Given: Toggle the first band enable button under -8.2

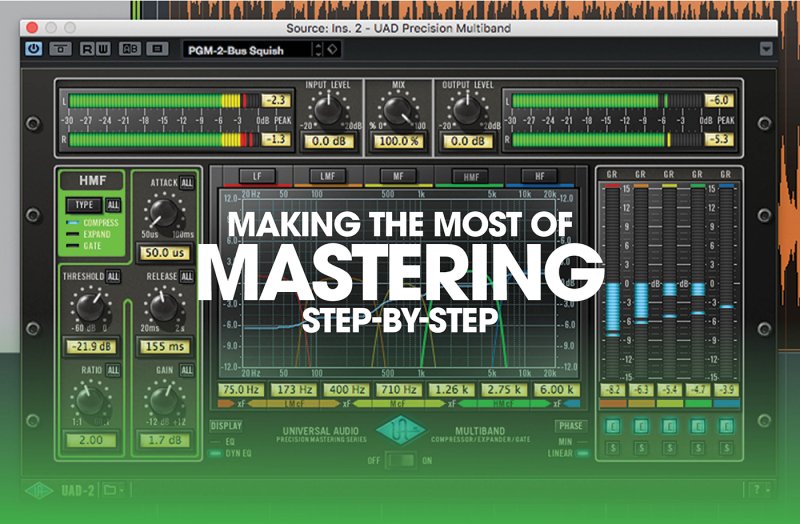Looking at the screenshot, I should (x=613, y=426).
